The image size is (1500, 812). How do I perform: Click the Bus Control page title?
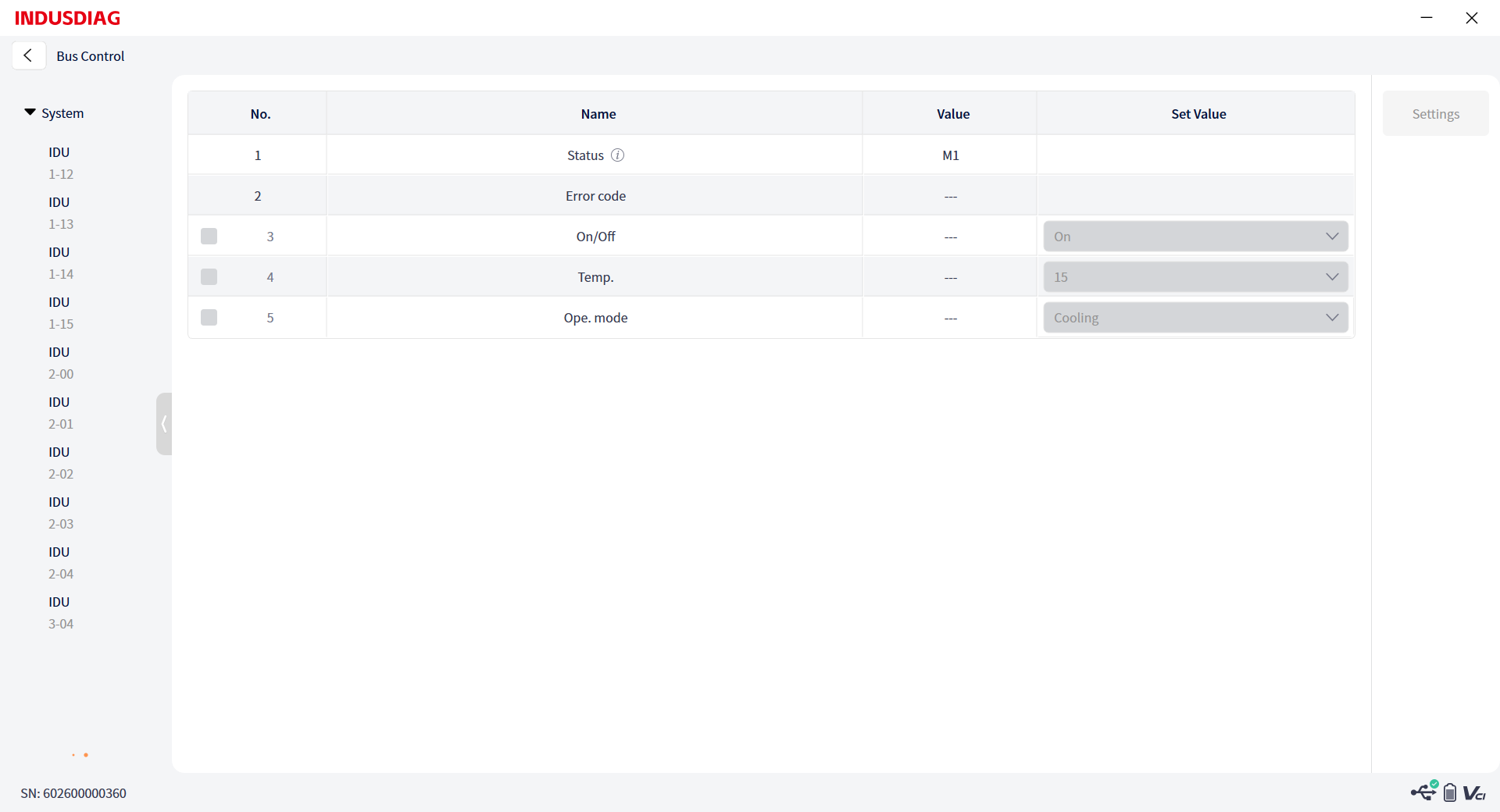click(91, 56)
